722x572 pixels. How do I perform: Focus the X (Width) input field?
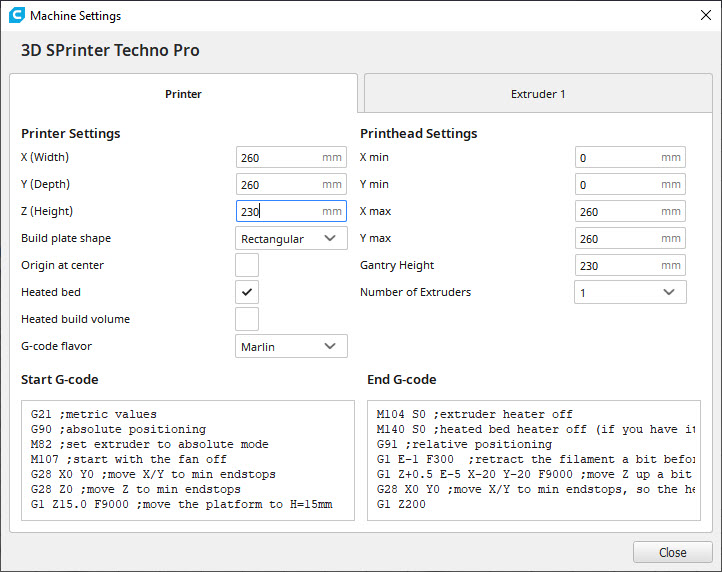[x=291, y=158]
